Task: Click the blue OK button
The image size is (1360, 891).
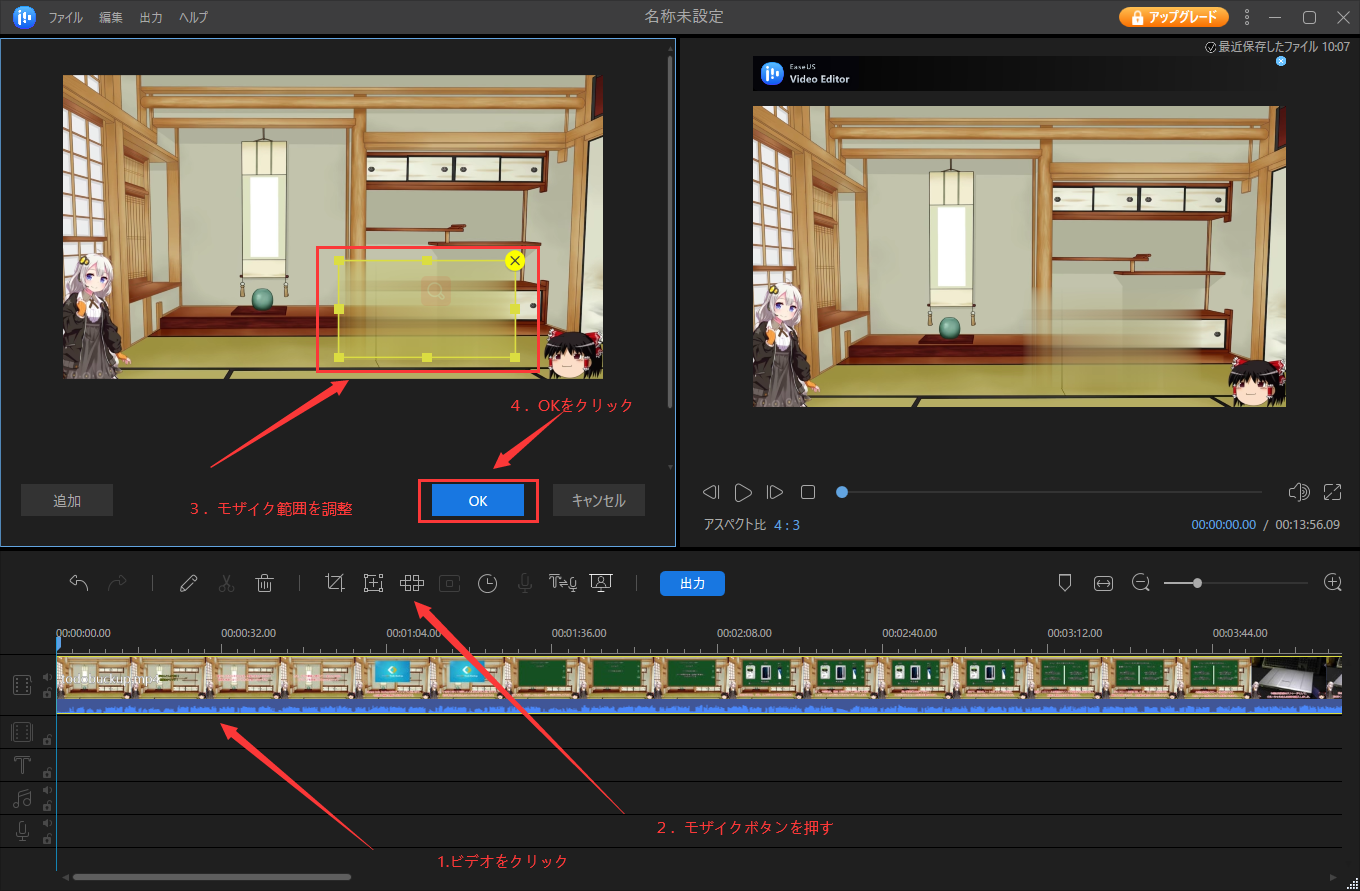Action: pyautogui.click(x=478, y=501)
